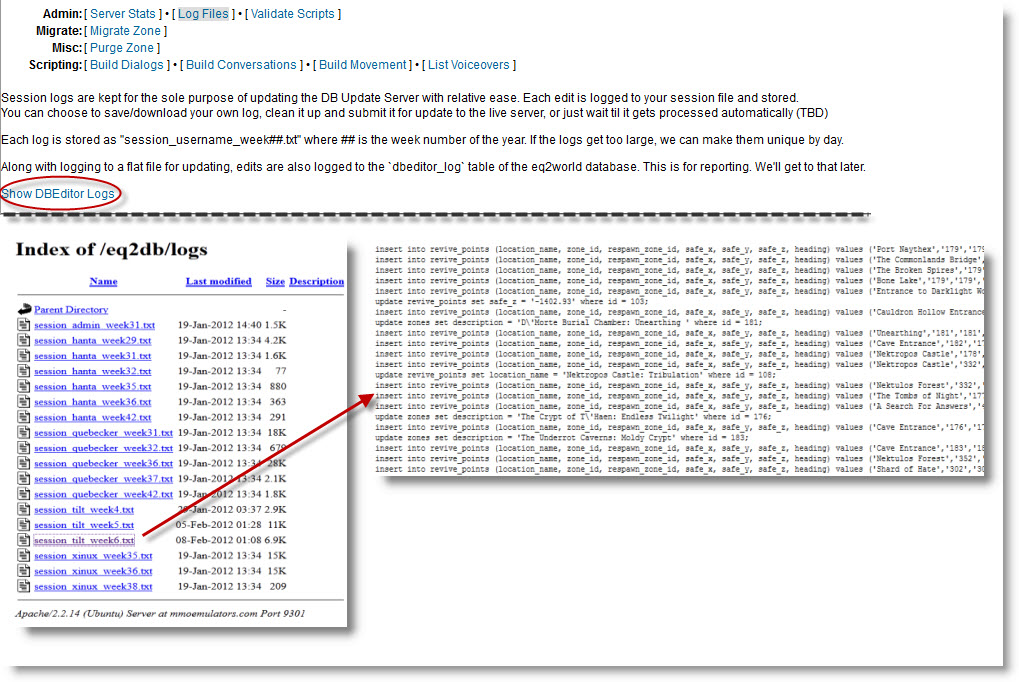Click file icon beside session_hanta_week42.txt
The width and height of the screenshot is (1019, 682).
coord(24,417)
